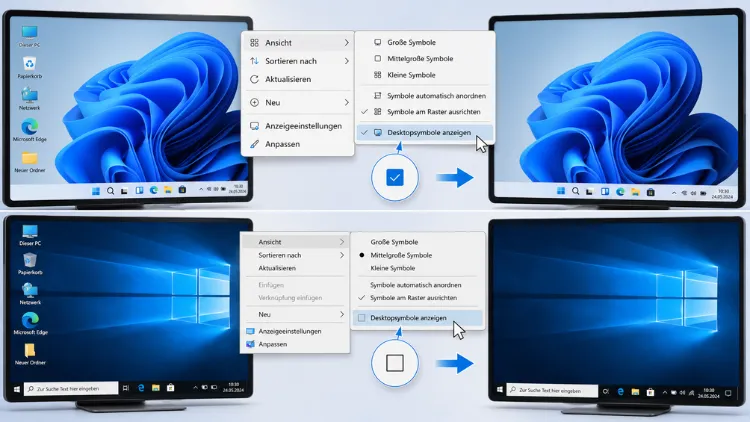The width and height of the screenshot is (750, 422).
Task: Open Anzeigeeinstellungen from Windows 11 context menu
Action: click(298, 126)
